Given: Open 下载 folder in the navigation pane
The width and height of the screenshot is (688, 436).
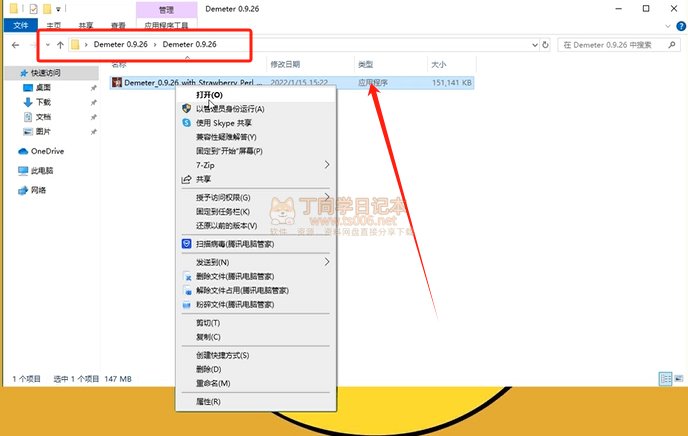Looking at the screenshot, I should 43,102.
